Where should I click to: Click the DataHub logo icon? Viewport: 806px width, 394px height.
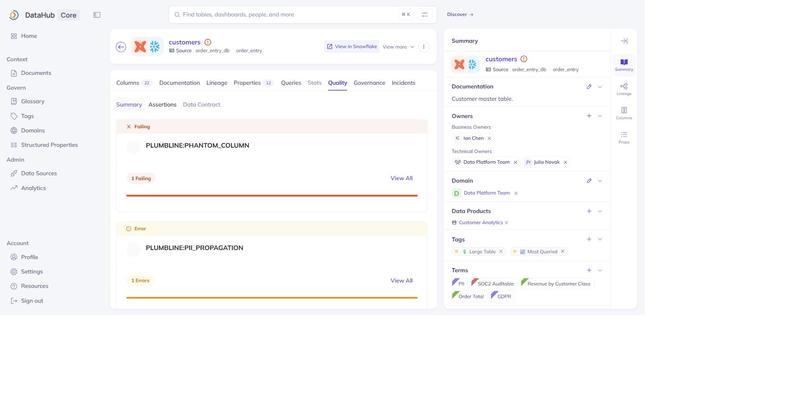(14, 15)
